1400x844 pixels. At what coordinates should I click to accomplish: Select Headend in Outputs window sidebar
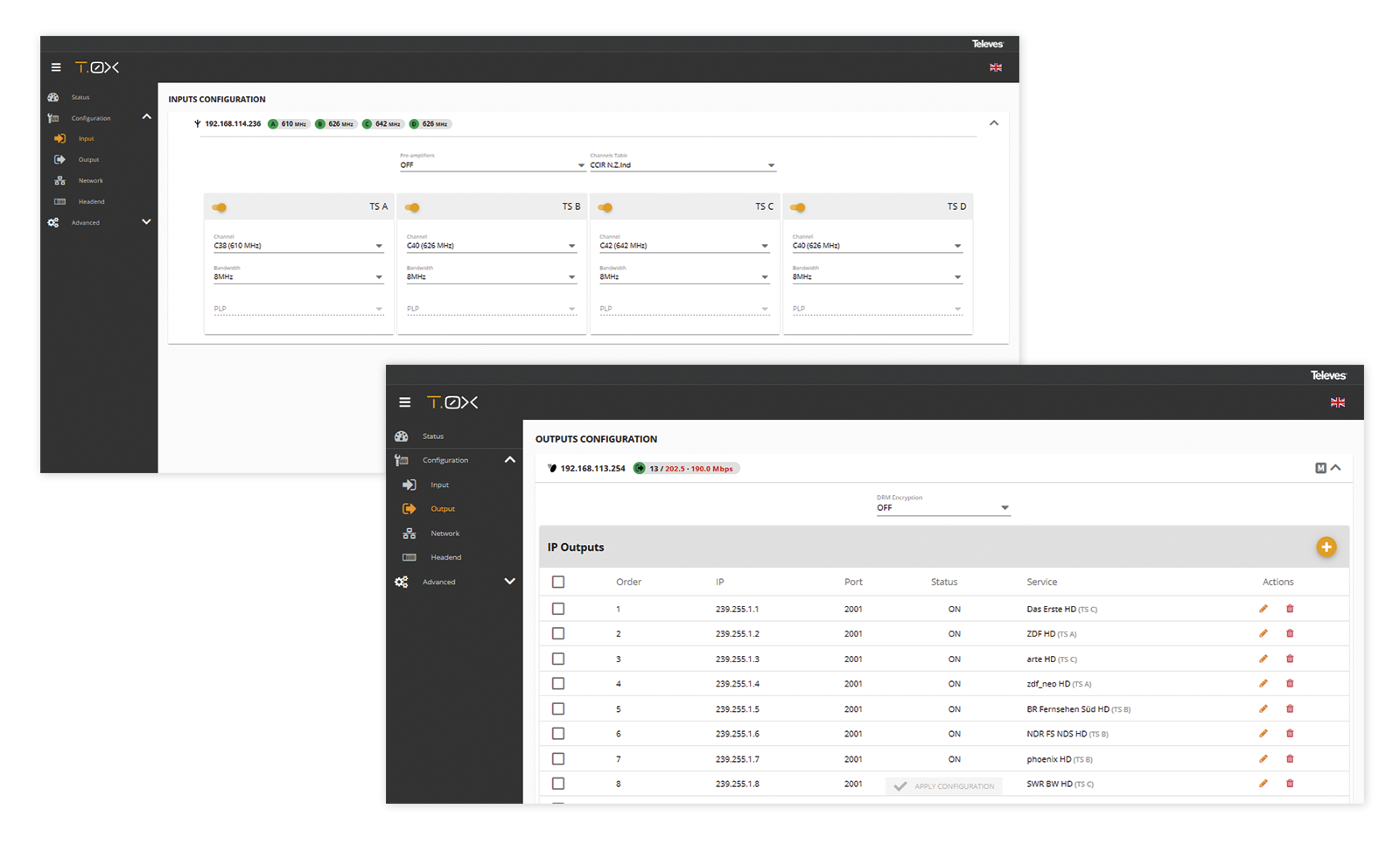click(x=445, y=557)
